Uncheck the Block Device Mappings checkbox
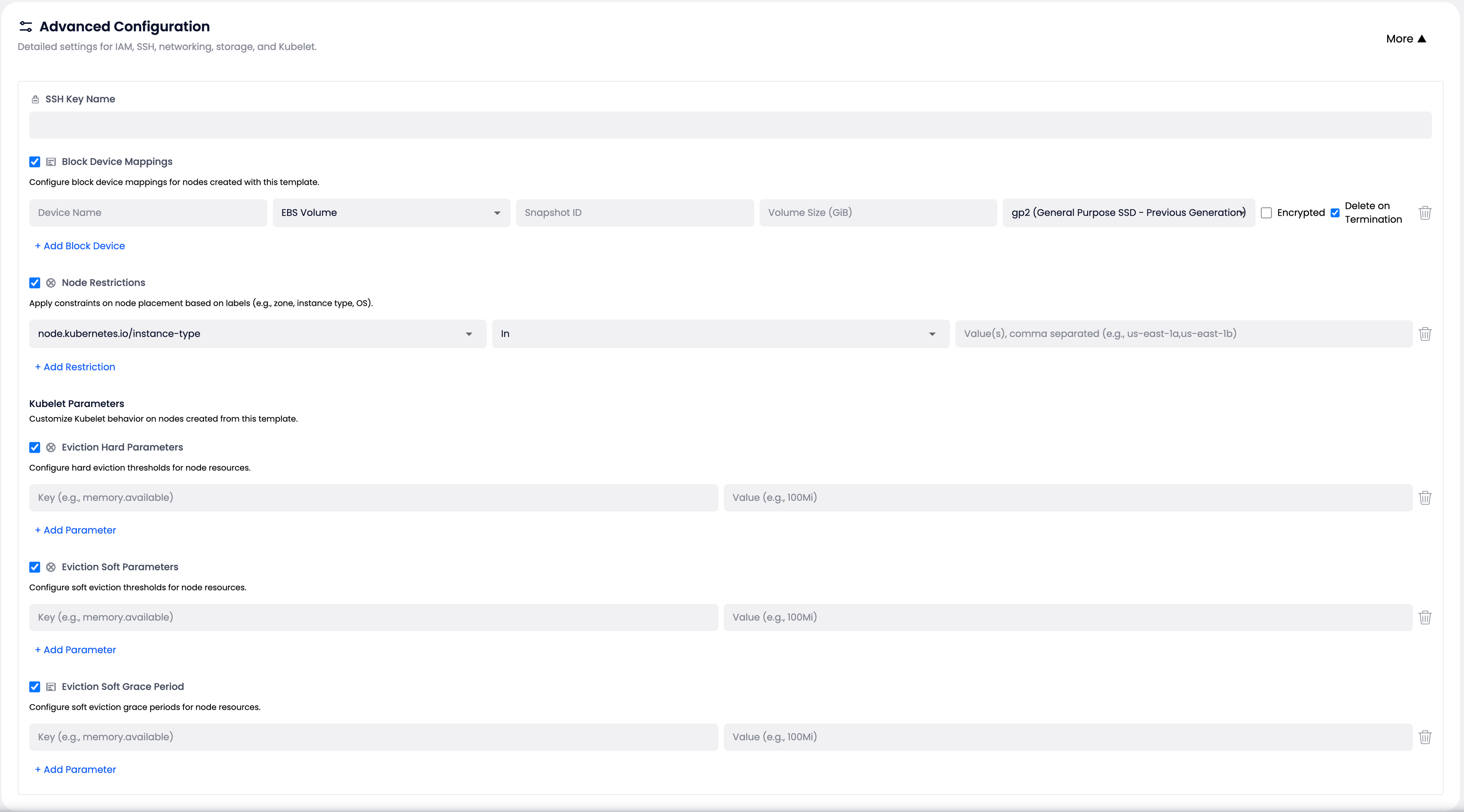The image size is (1464, 812). point(35,162)
